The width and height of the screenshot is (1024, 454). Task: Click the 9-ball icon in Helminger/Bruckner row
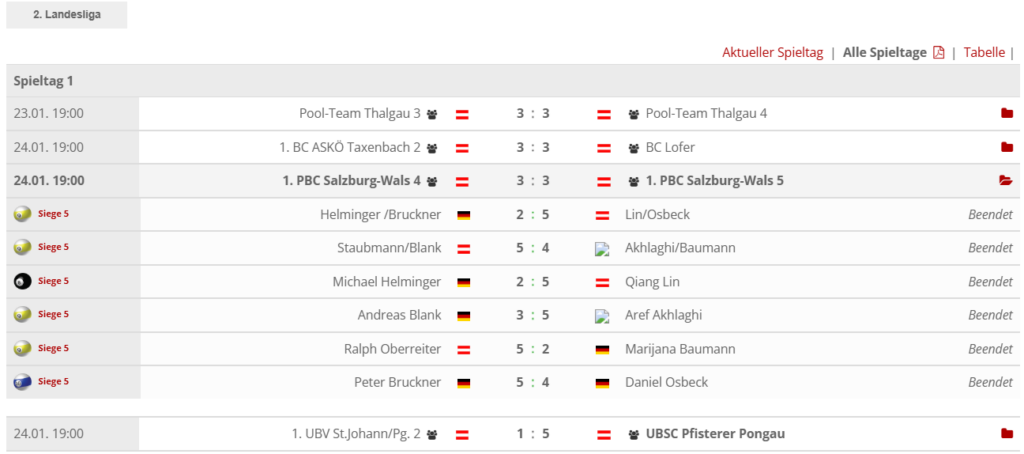click(x=23, y=214)
